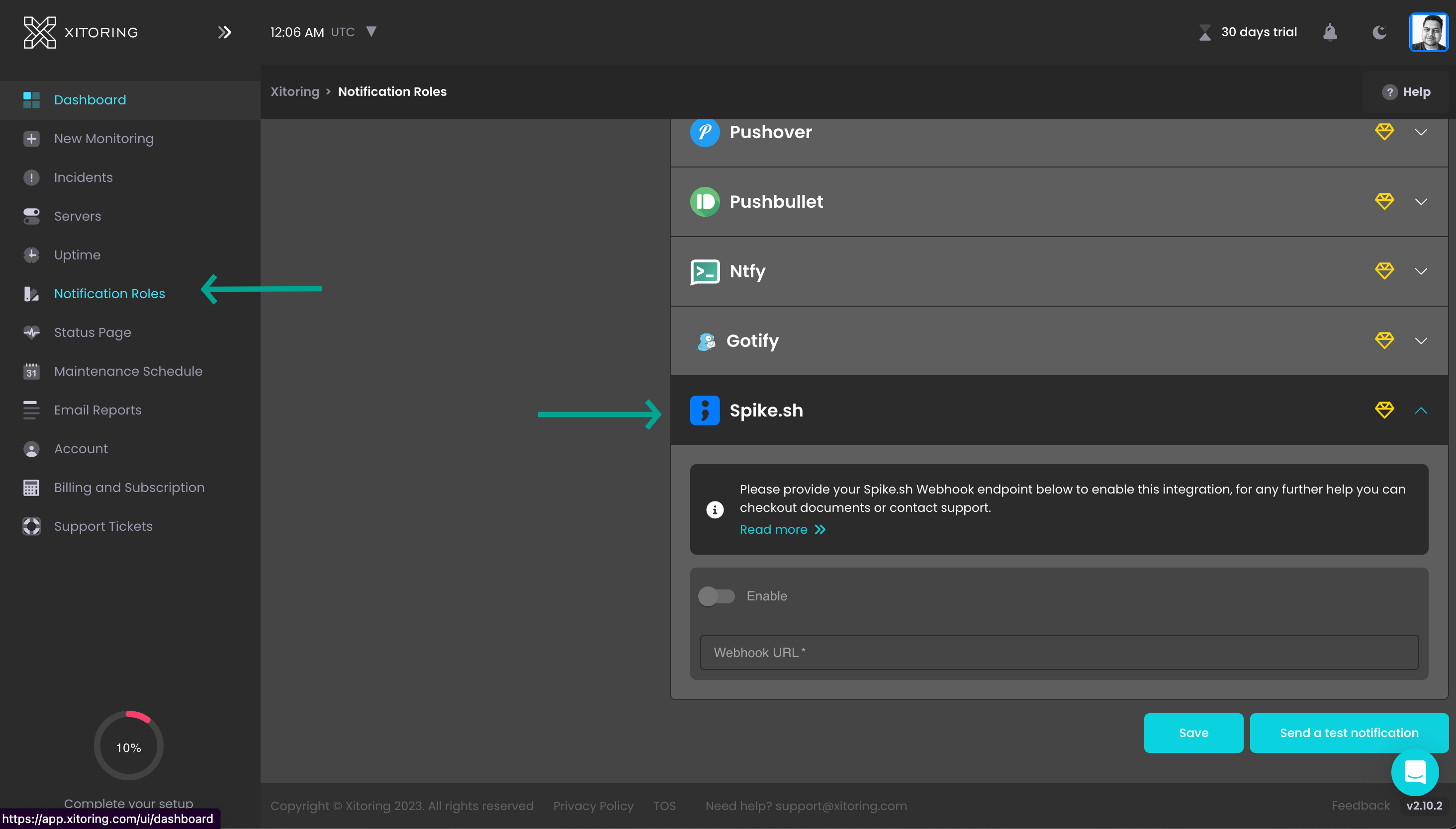The height and width of the screenshot is (829, 1456).
Task: Collapse the Spike.sh section chevron
Action: pyautogui.click(x=1421, y=411)
